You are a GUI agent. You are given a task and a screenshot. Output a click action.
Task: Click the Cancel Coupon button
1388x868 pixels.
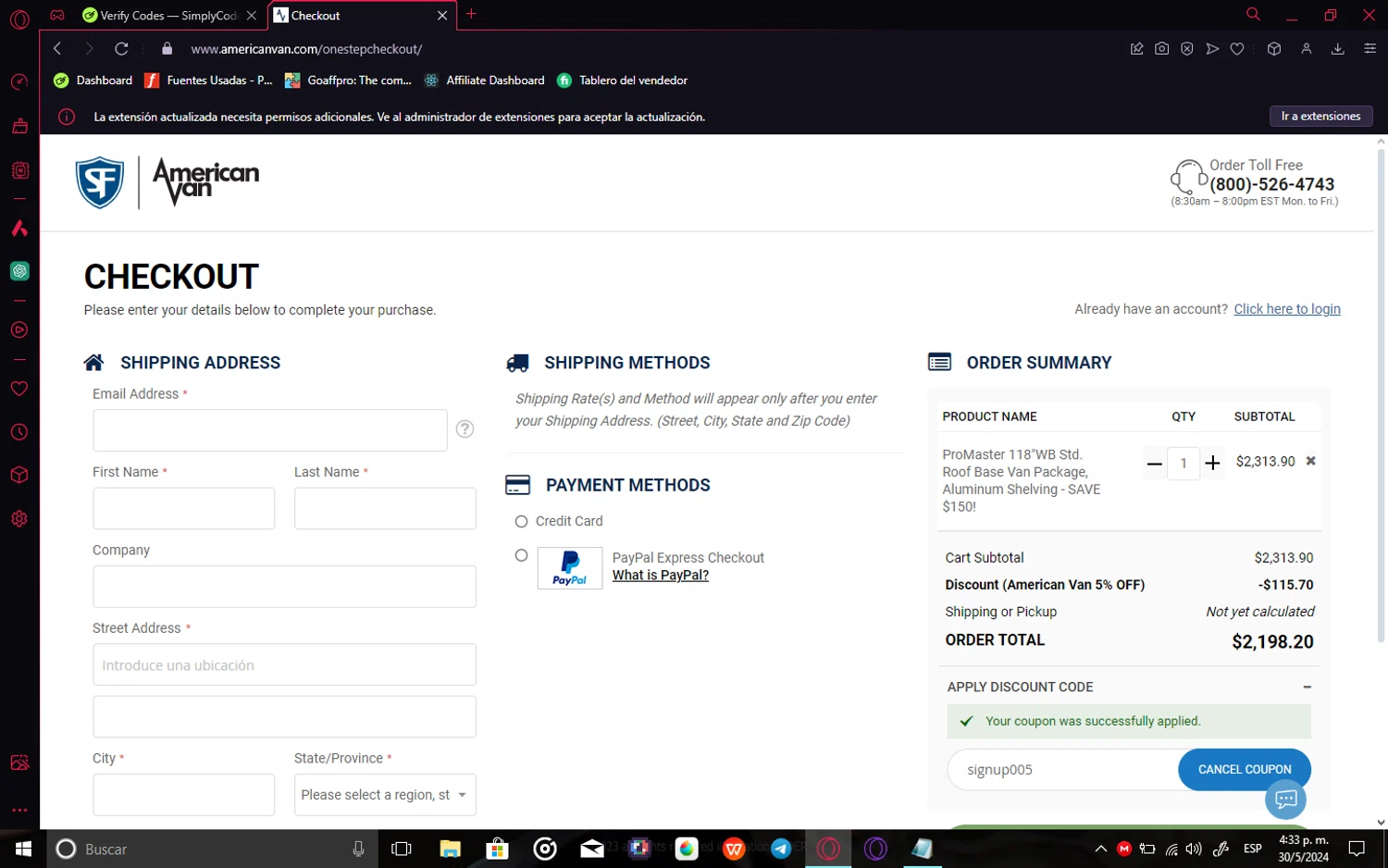pyautogui.click(x=1245, y=770)
